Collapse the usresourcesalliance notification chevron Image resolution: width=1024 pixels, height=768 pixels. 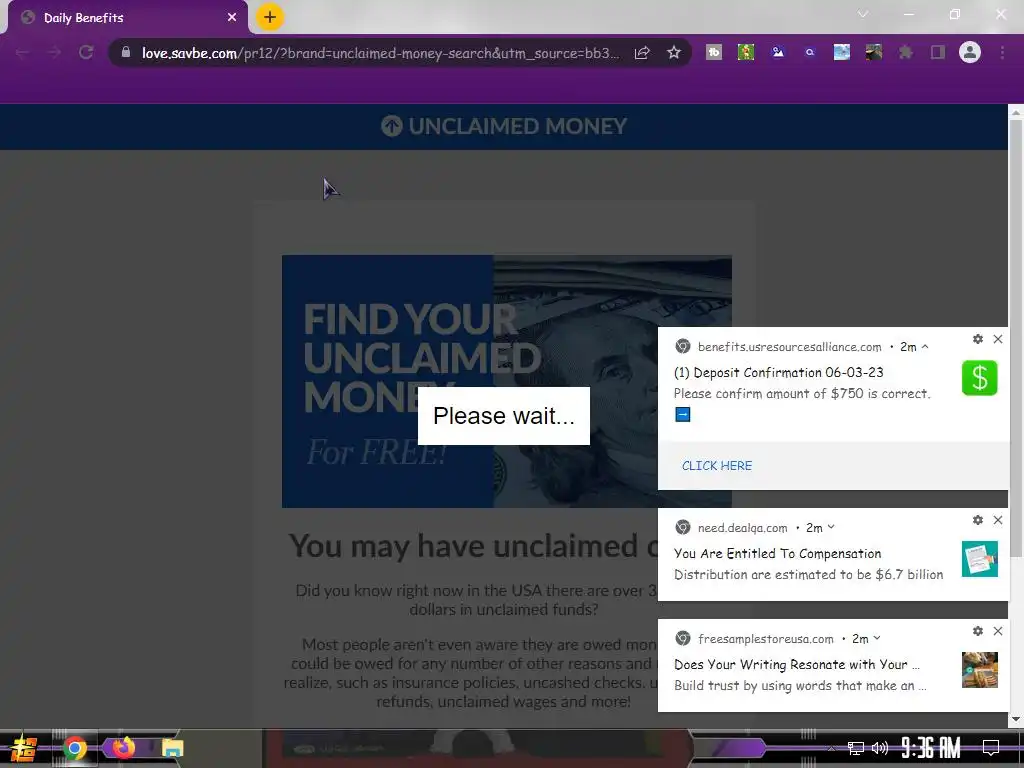click(x=925, y=347)
